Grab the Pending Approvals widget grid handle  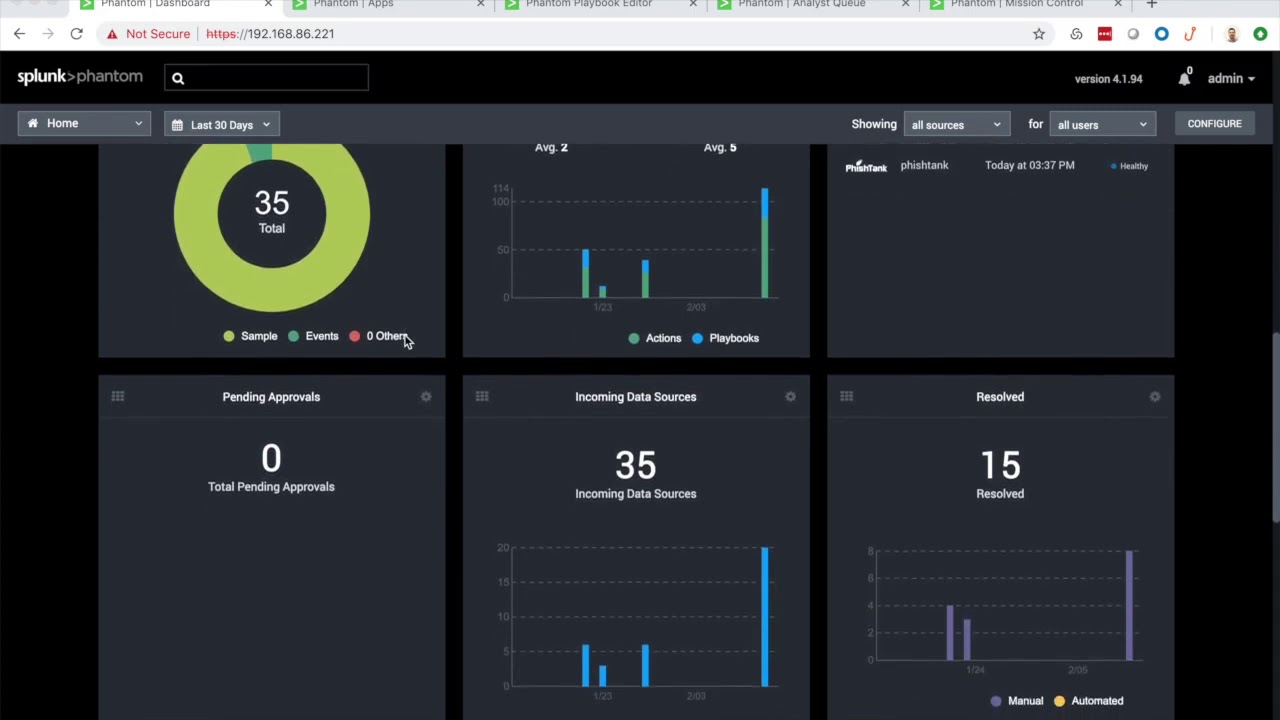(118, 397)
